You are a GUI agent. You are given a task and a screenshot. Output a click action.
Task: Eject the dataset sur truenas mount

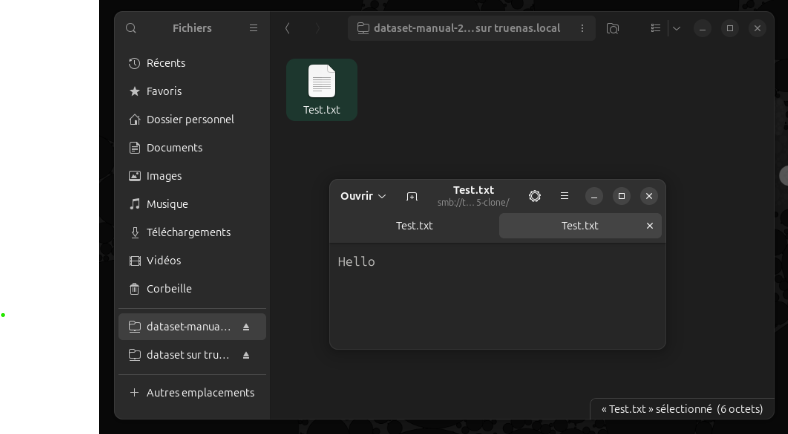pos(246,355)
